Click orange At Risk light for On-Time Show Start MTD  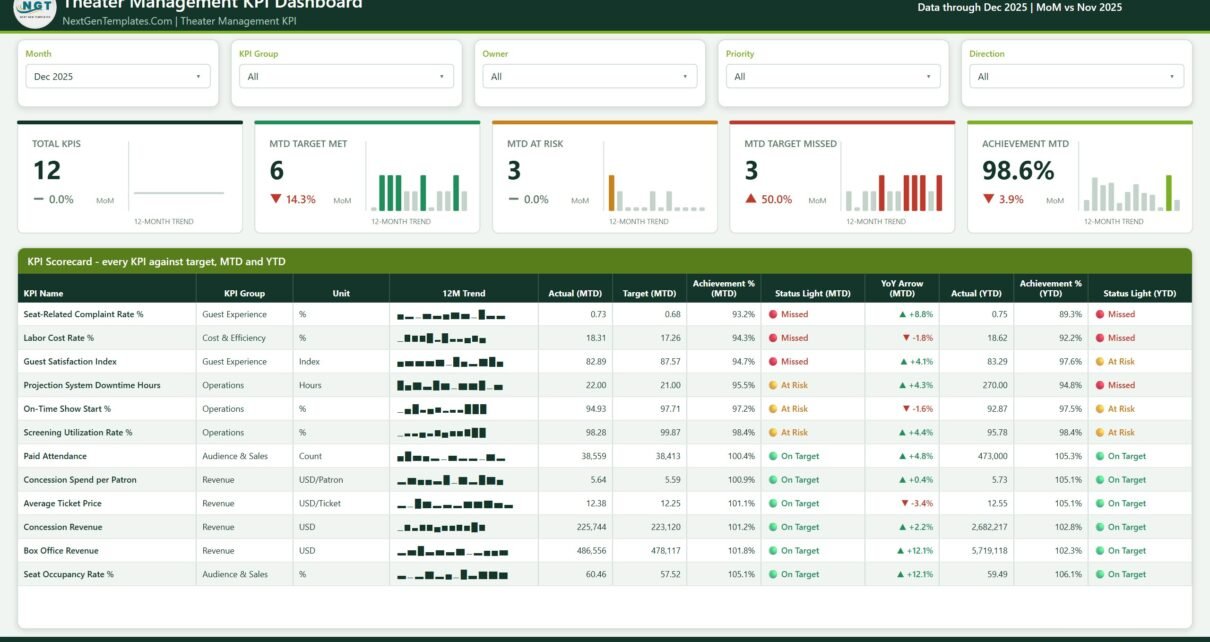click(x=772, y=409)
